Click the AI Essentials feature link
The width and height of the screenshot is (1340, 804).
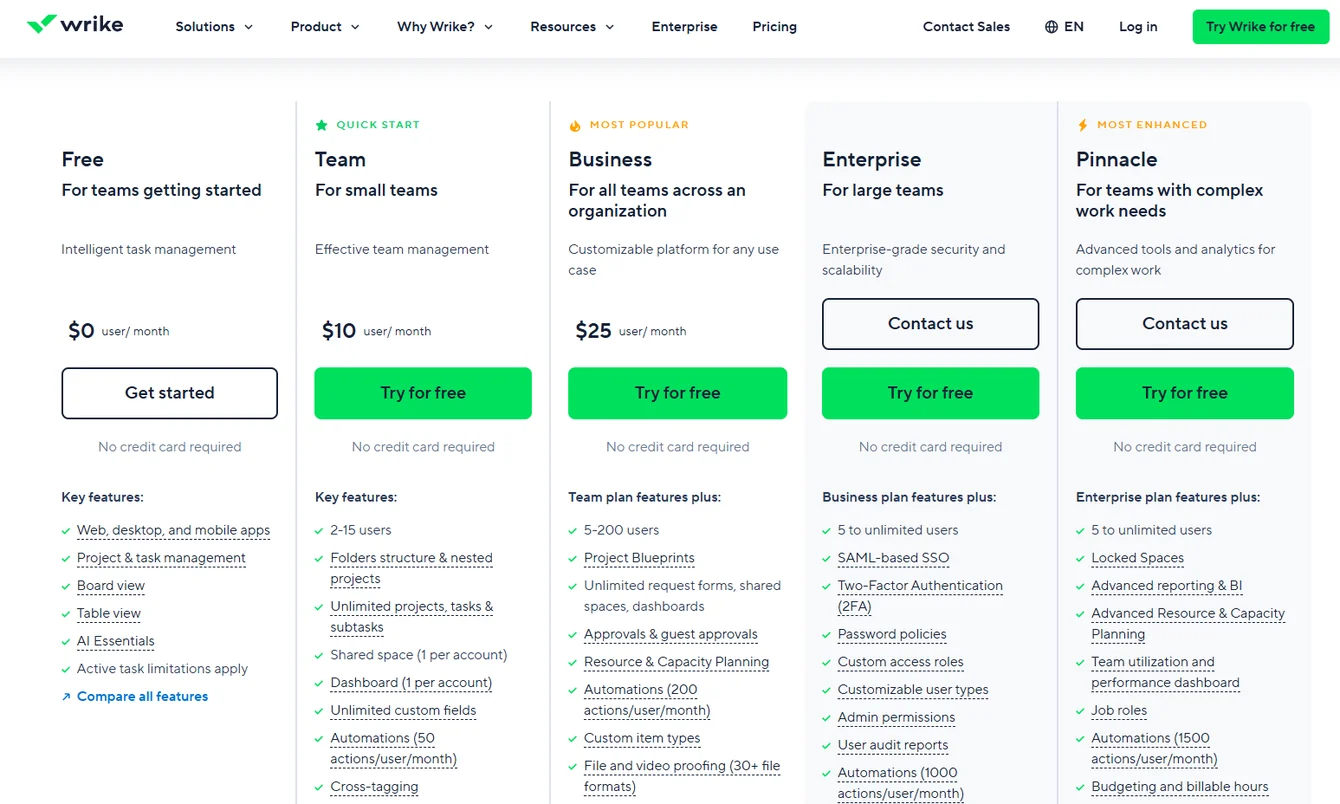point(116,642)
